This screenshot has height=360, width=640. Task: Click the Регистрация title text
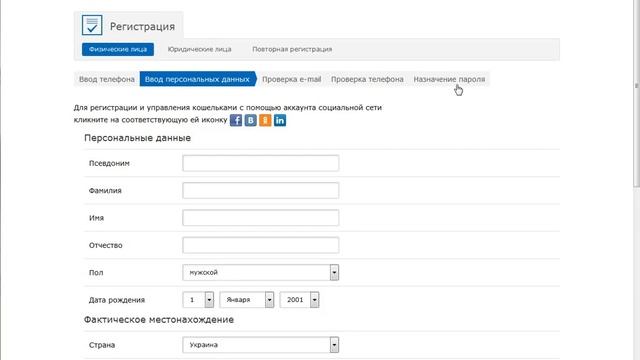click(142, 27)
